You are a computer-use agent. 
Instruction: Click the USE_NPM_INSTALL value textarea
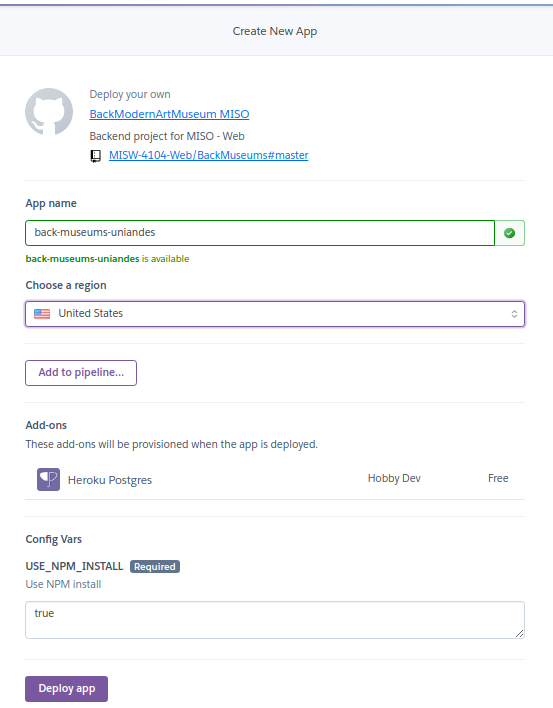[x=275, y=620]
